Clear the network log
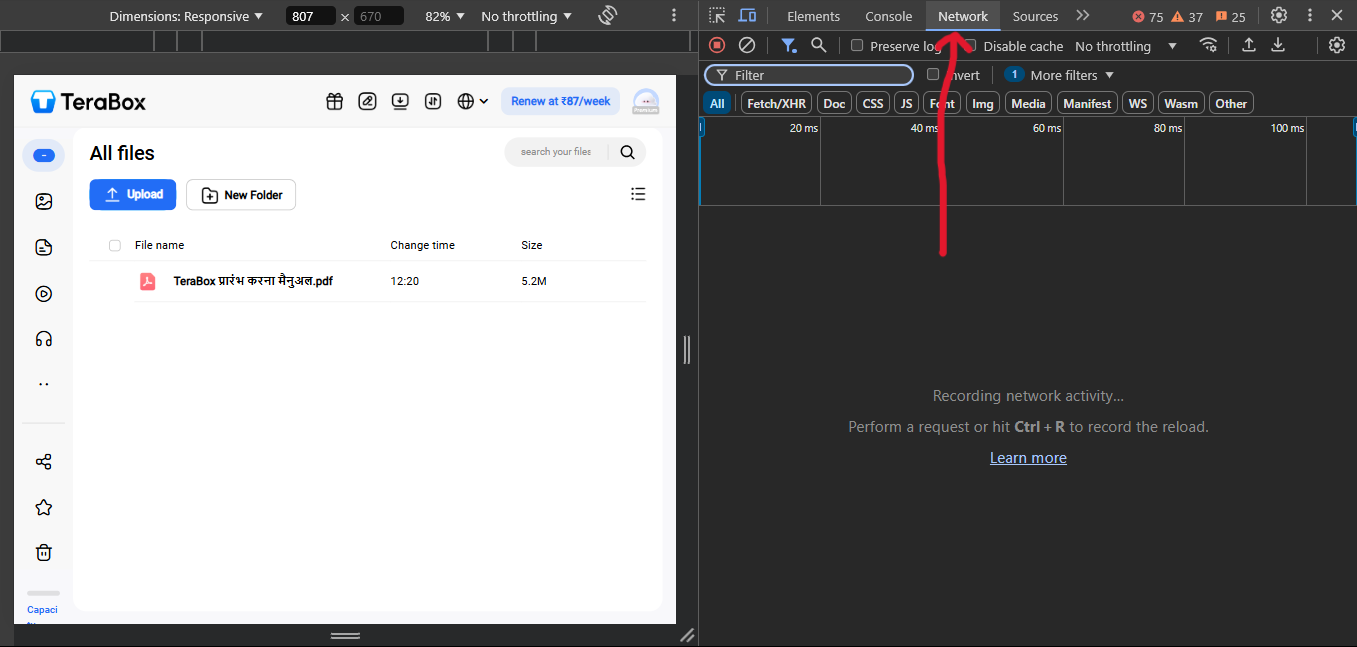 coord(747,45)
